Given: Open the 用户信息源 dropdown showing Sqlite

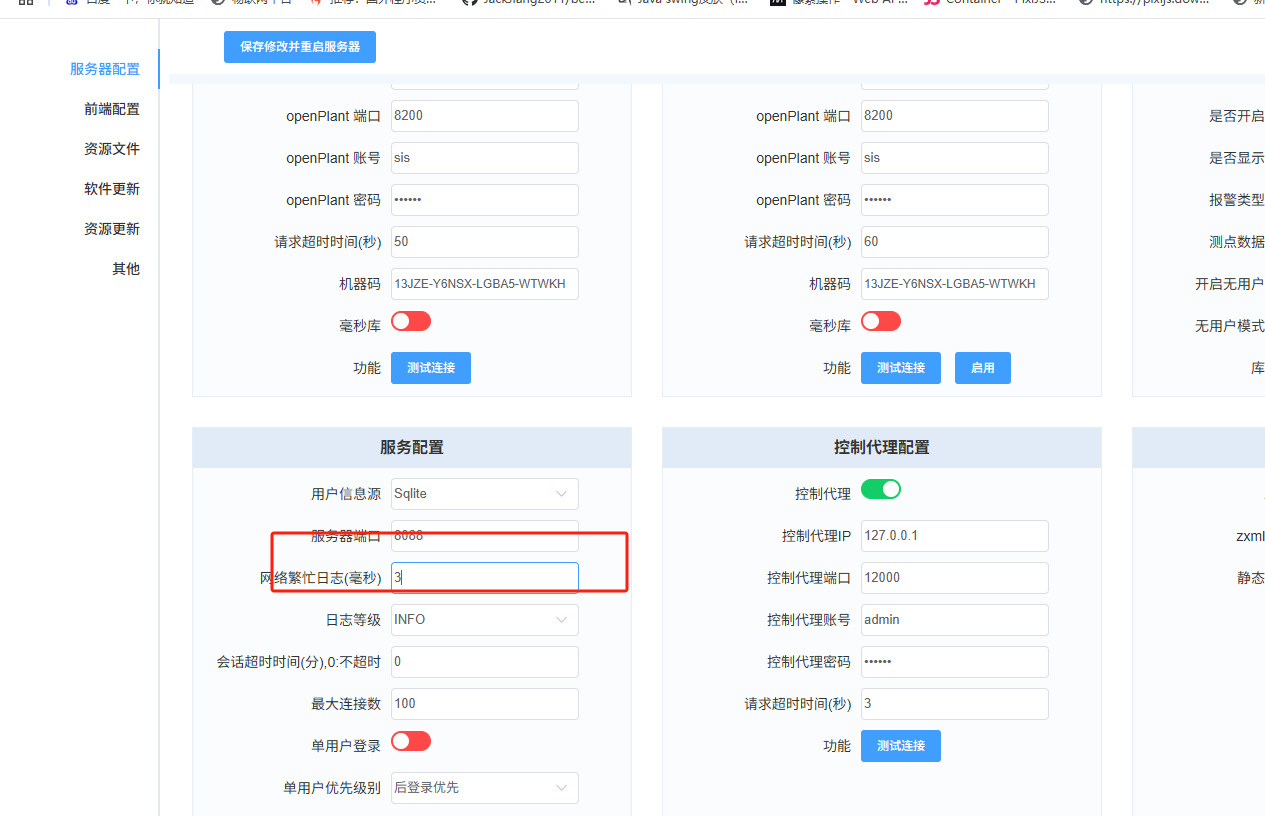Looking at the screenshot, I should click(x=484, y=493).
